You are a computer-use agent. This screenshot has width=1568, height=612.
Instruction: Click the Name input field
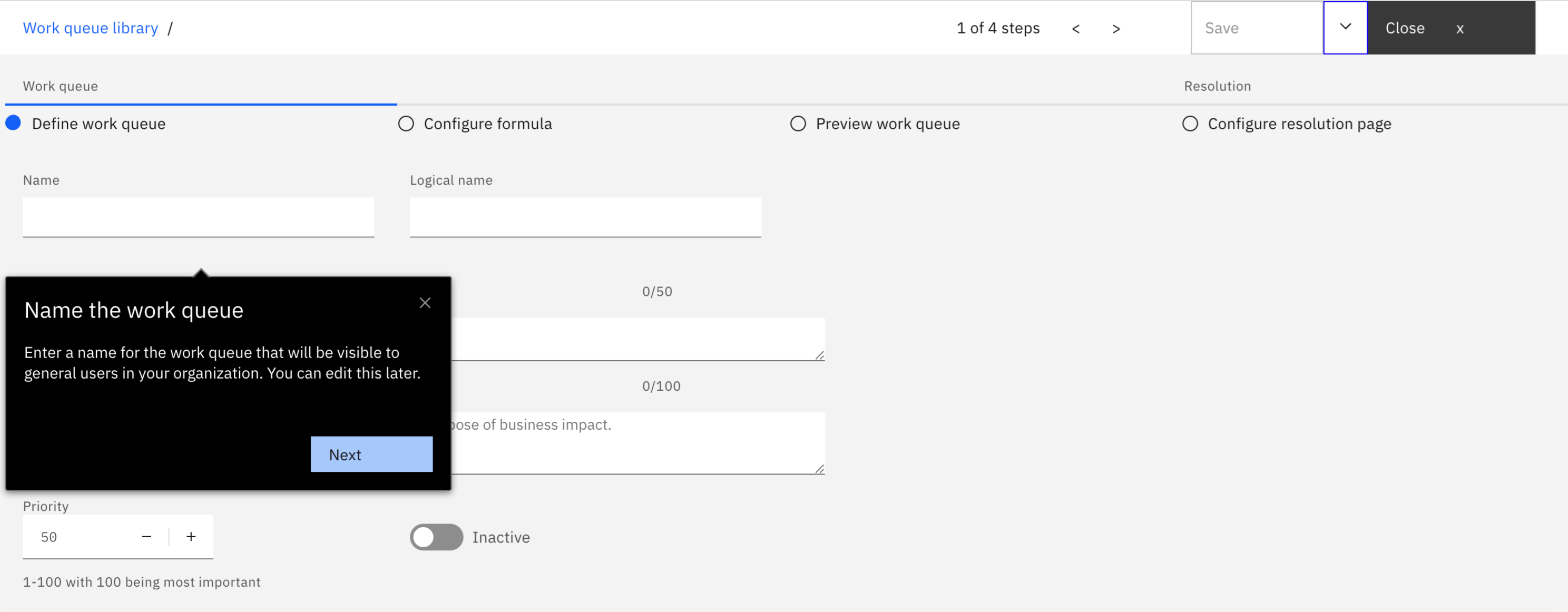(199, 216)
